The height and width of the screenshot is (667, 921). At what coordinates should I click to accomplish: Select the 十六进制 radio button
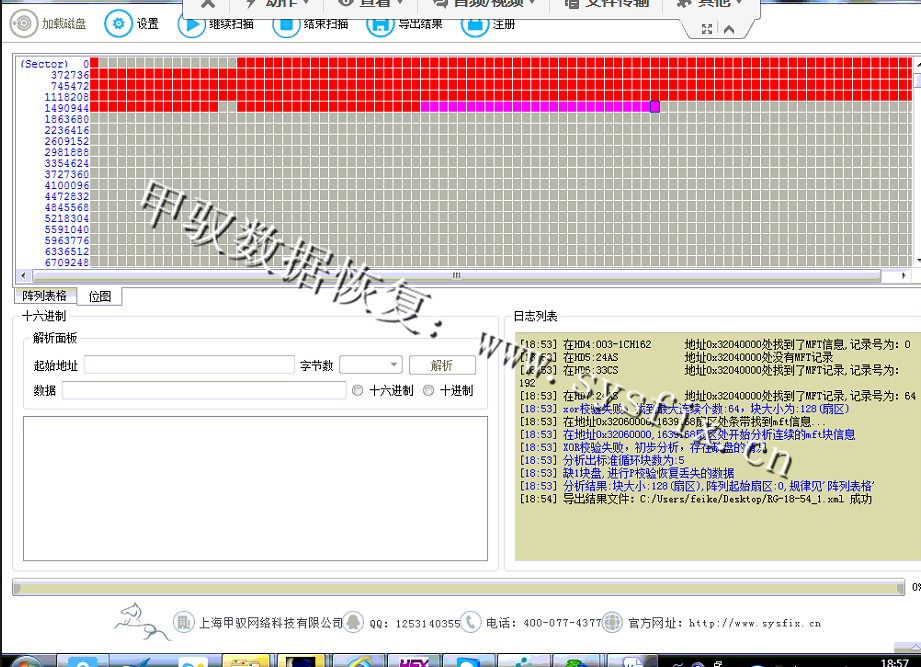[x=358, y=390]
